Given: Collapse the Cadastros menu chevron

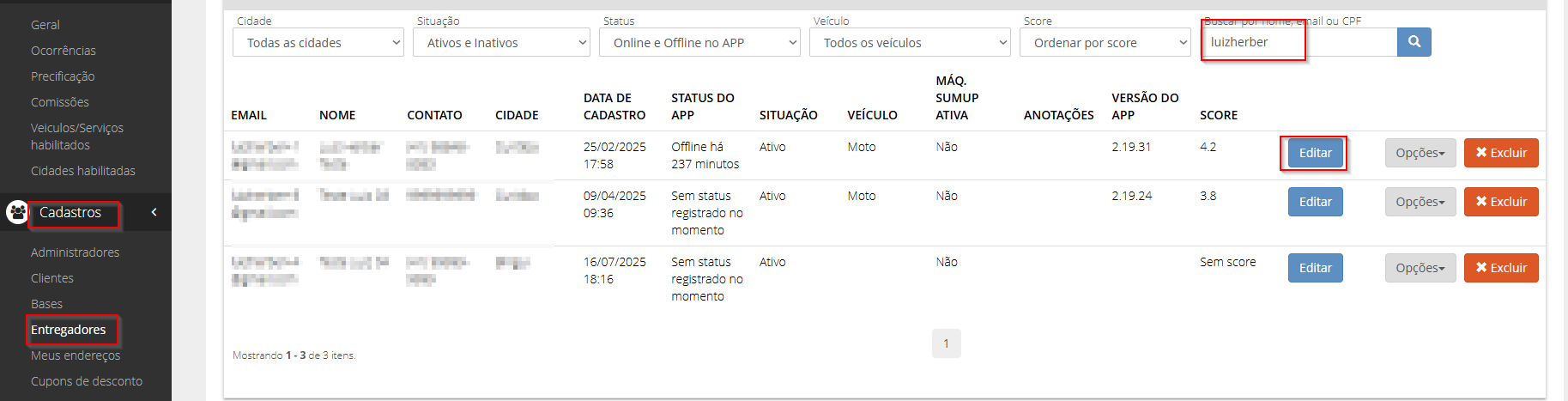Looking at the screenshot, I should pos(154,212).
